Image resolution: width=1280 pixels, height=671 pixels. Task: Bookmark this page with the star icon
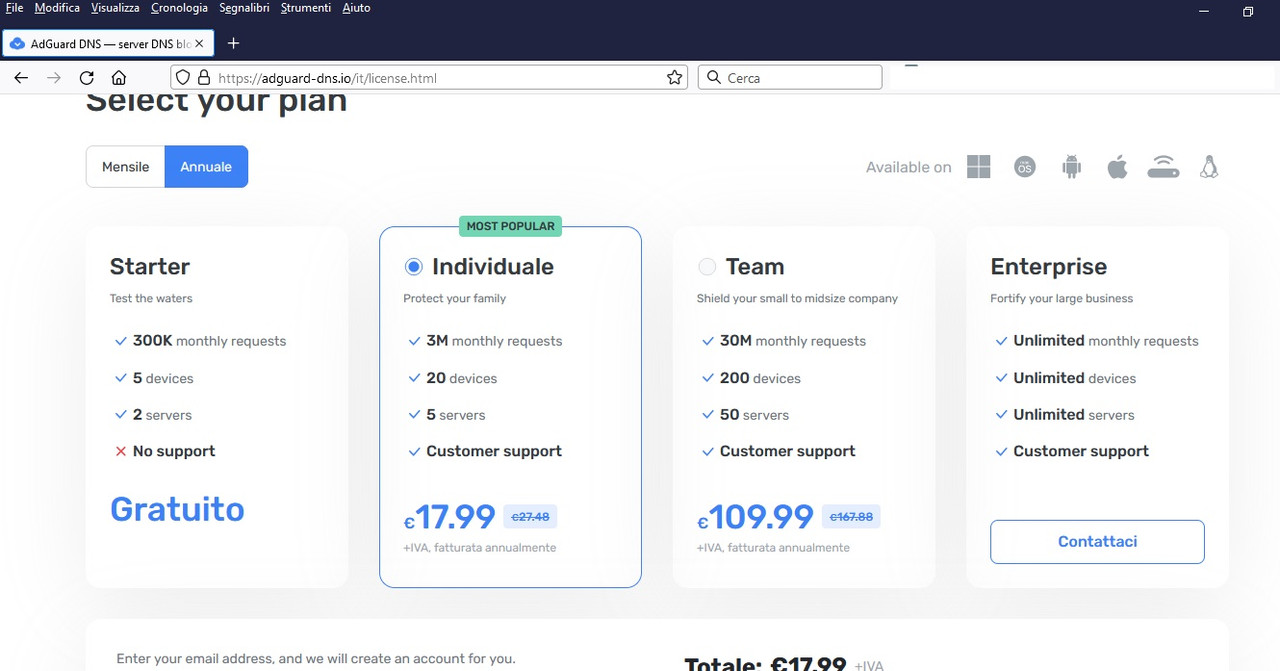coord(674,78)
